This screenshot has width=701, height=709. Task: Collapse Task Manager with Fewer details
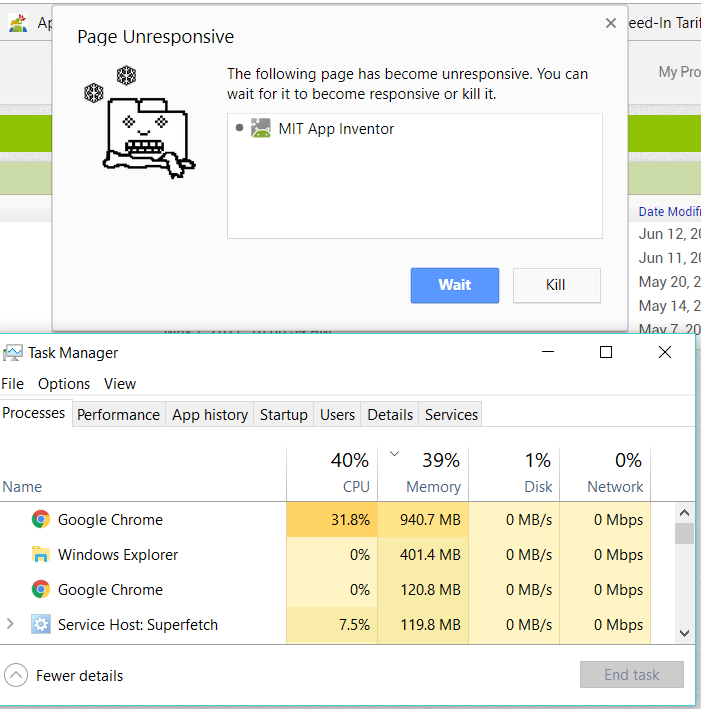point(64,676)
